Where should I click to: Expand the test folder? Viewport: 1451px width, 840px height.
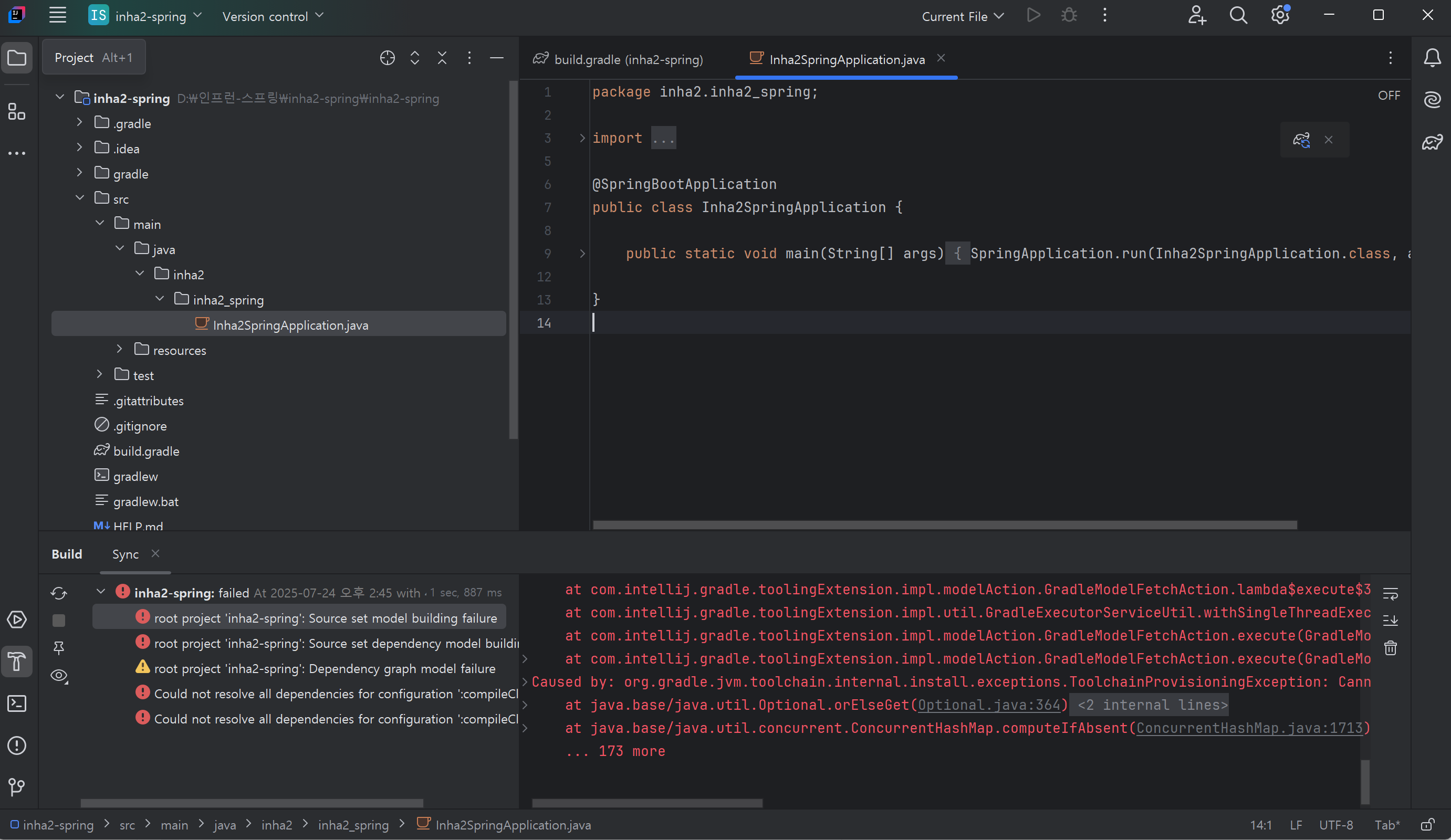click(x=100, y=375)
